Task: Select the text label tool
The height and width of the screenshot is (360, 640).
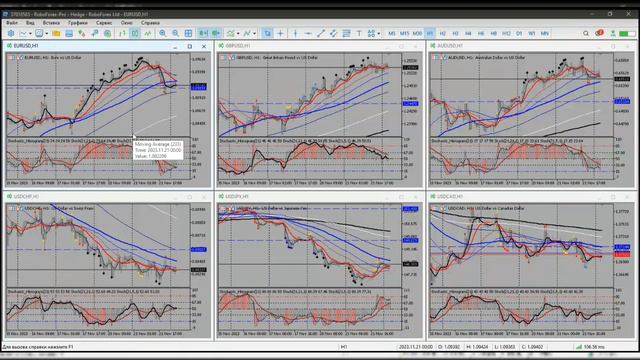Action: 359,33
